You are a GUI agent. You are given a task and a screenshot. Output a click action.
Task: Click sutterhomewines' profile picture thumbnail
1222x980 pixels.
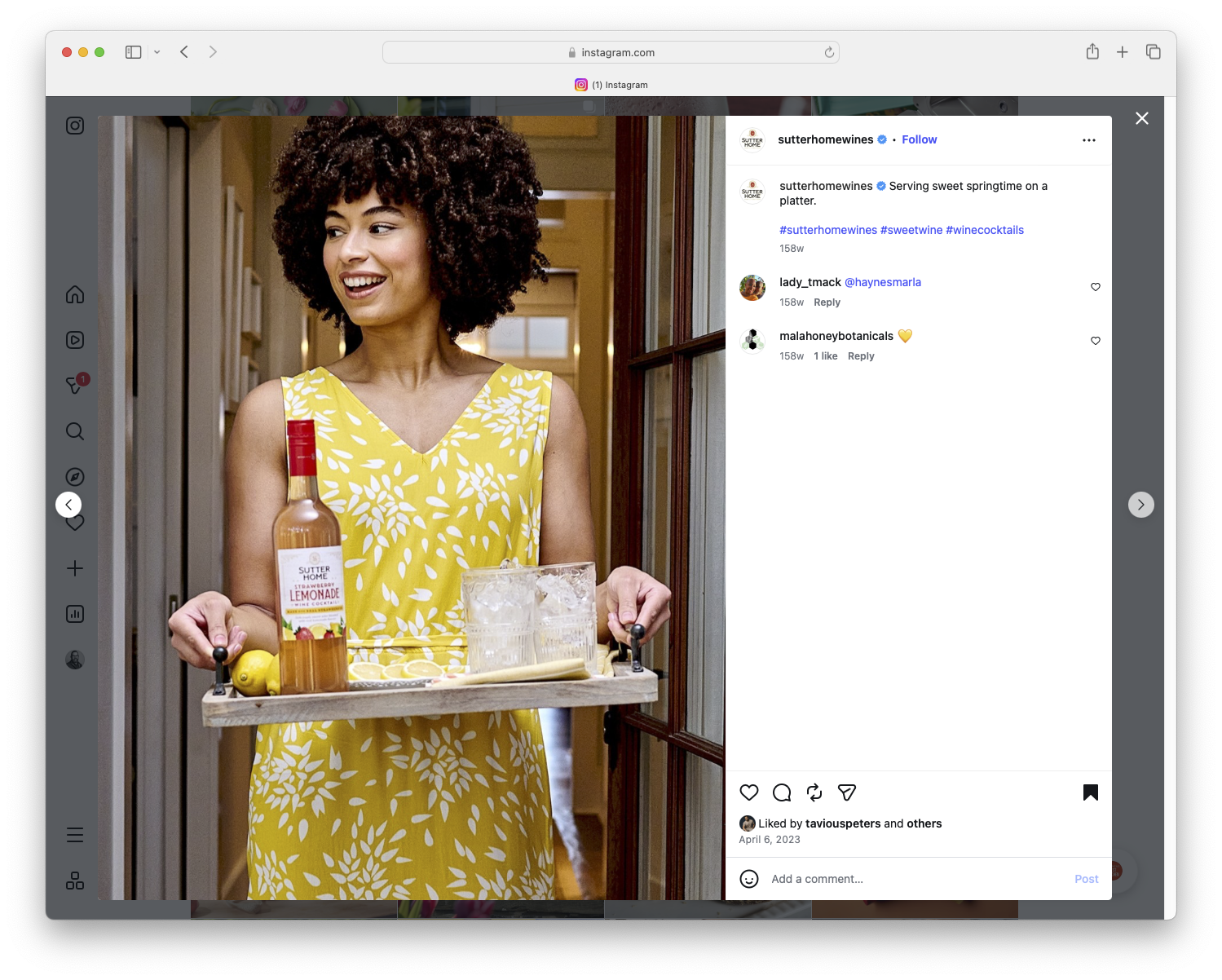[752, 139]
